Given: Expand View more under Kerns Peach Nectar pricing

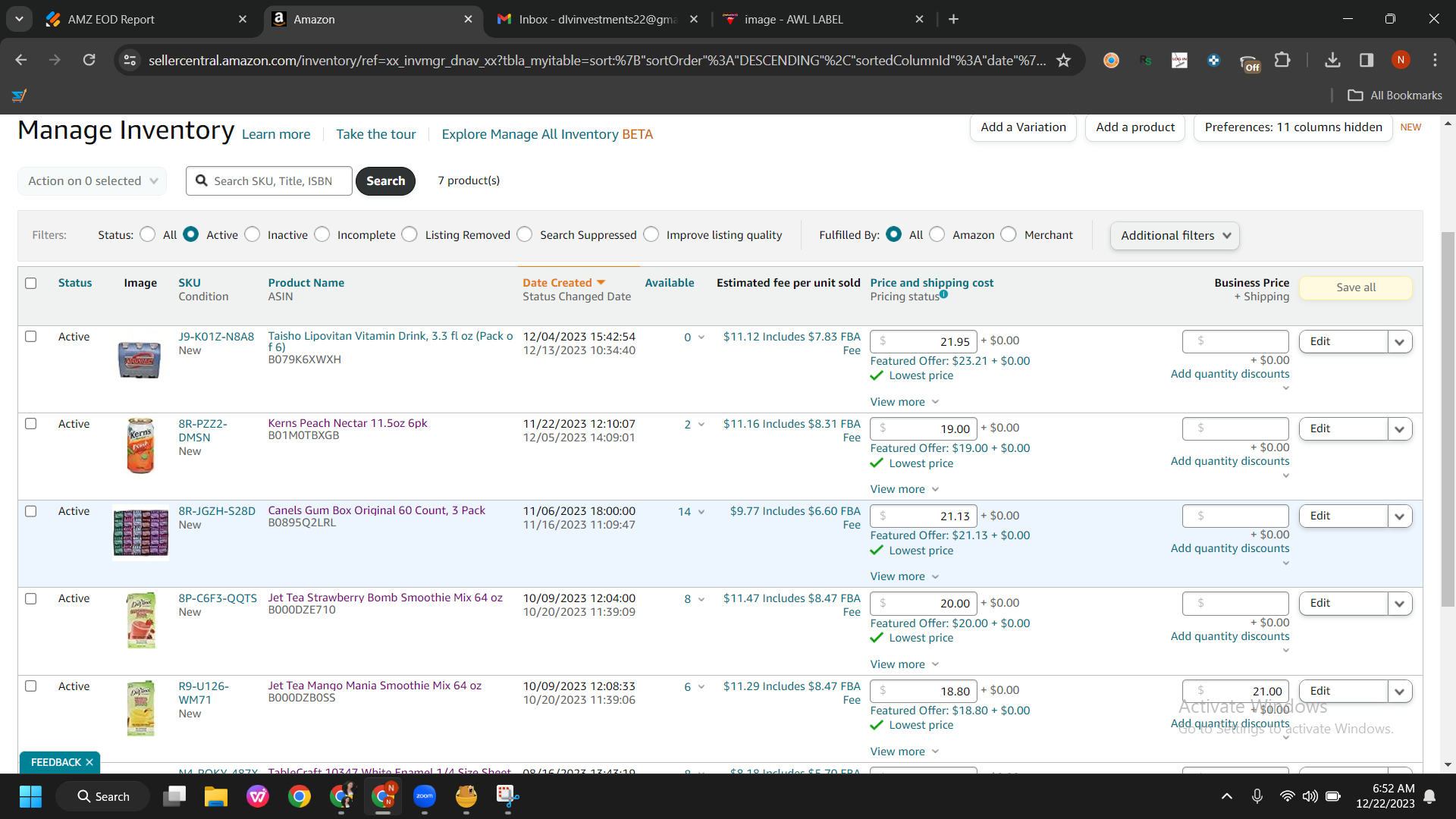Looking at the screenshot, I should (905, 489).
